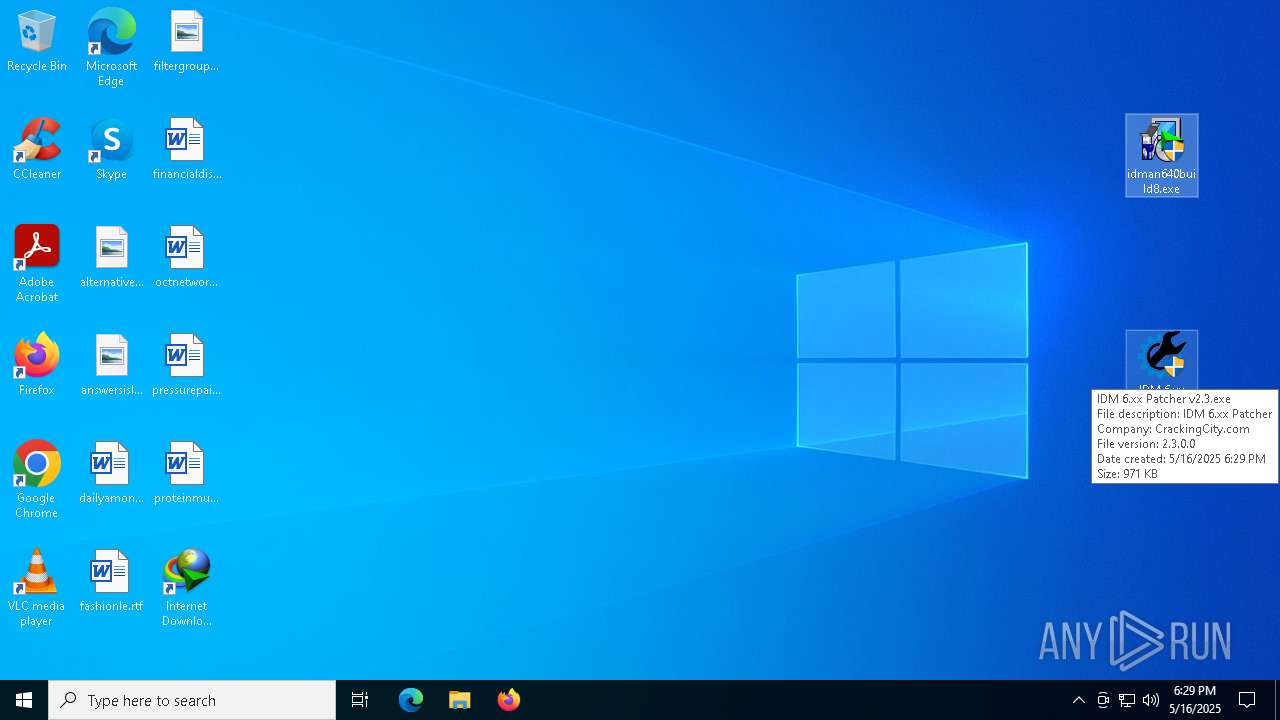The height and width of the screenshot is (720, 1280).
Task: Select proteinmu Word document
Action: point(186,473)
